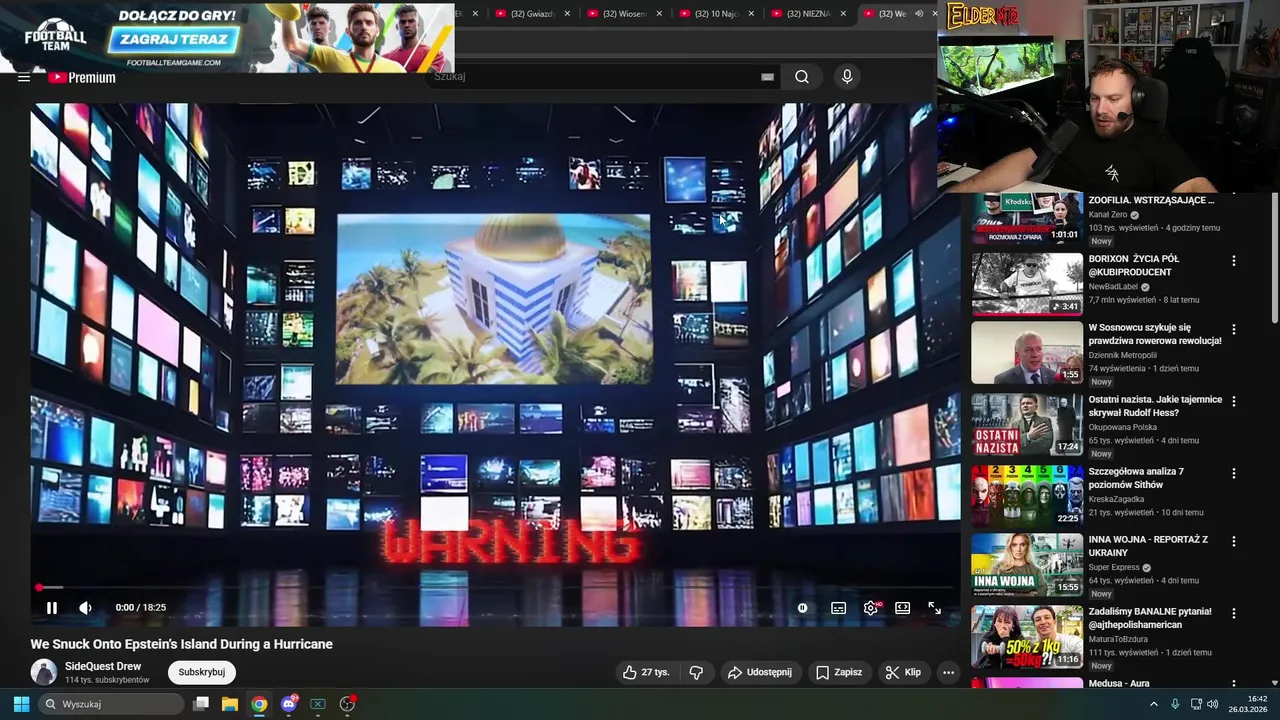The height and width of the screenshot is (720, 1280).
Task: Open the on-screen keyboard icon in search box
Action: pos(767,77)
